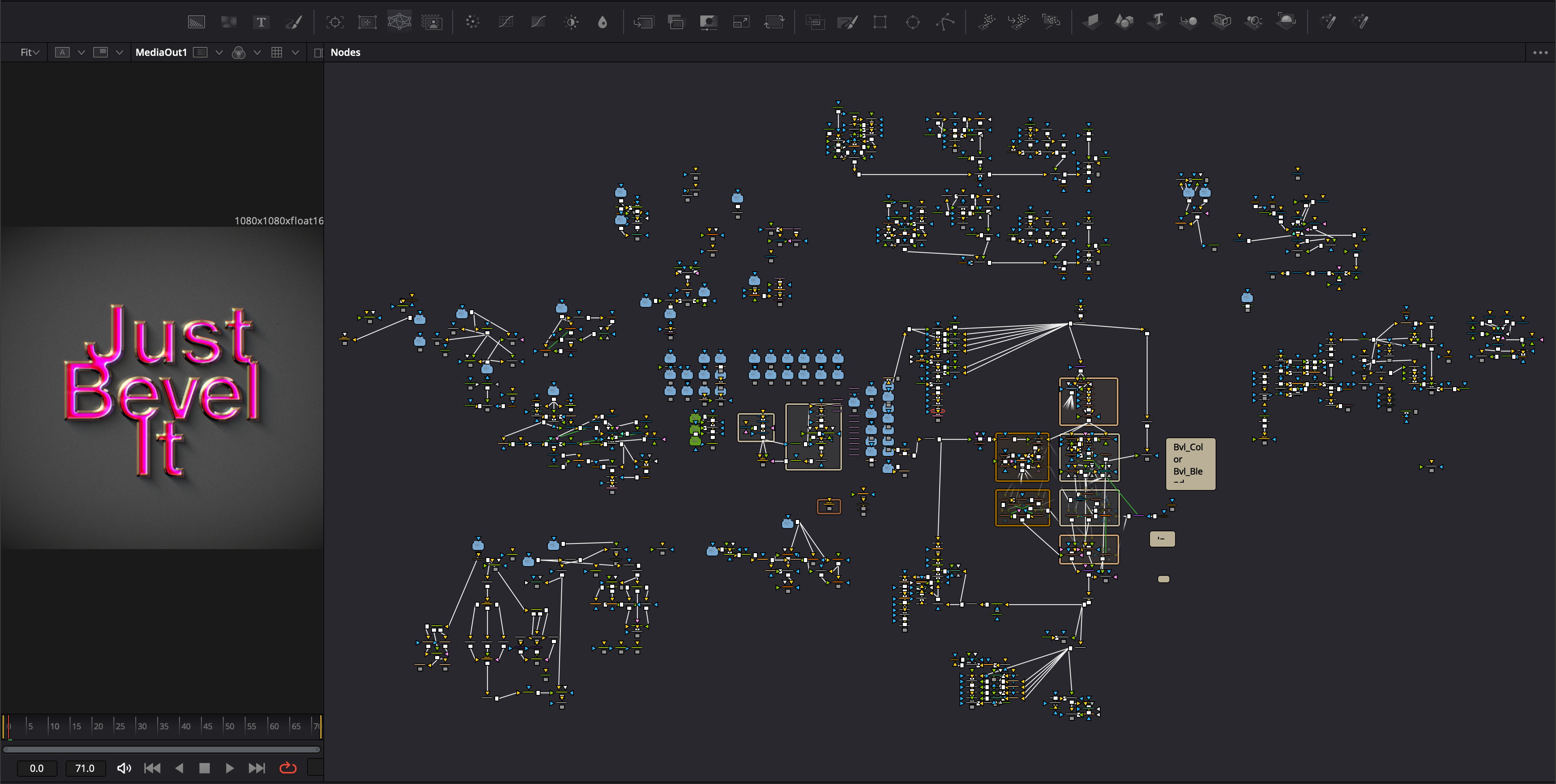Image resolution: width=1556 pixels, height=784 pixels.
Task: Add a Camera 3D node
Action: (1222, 22)
